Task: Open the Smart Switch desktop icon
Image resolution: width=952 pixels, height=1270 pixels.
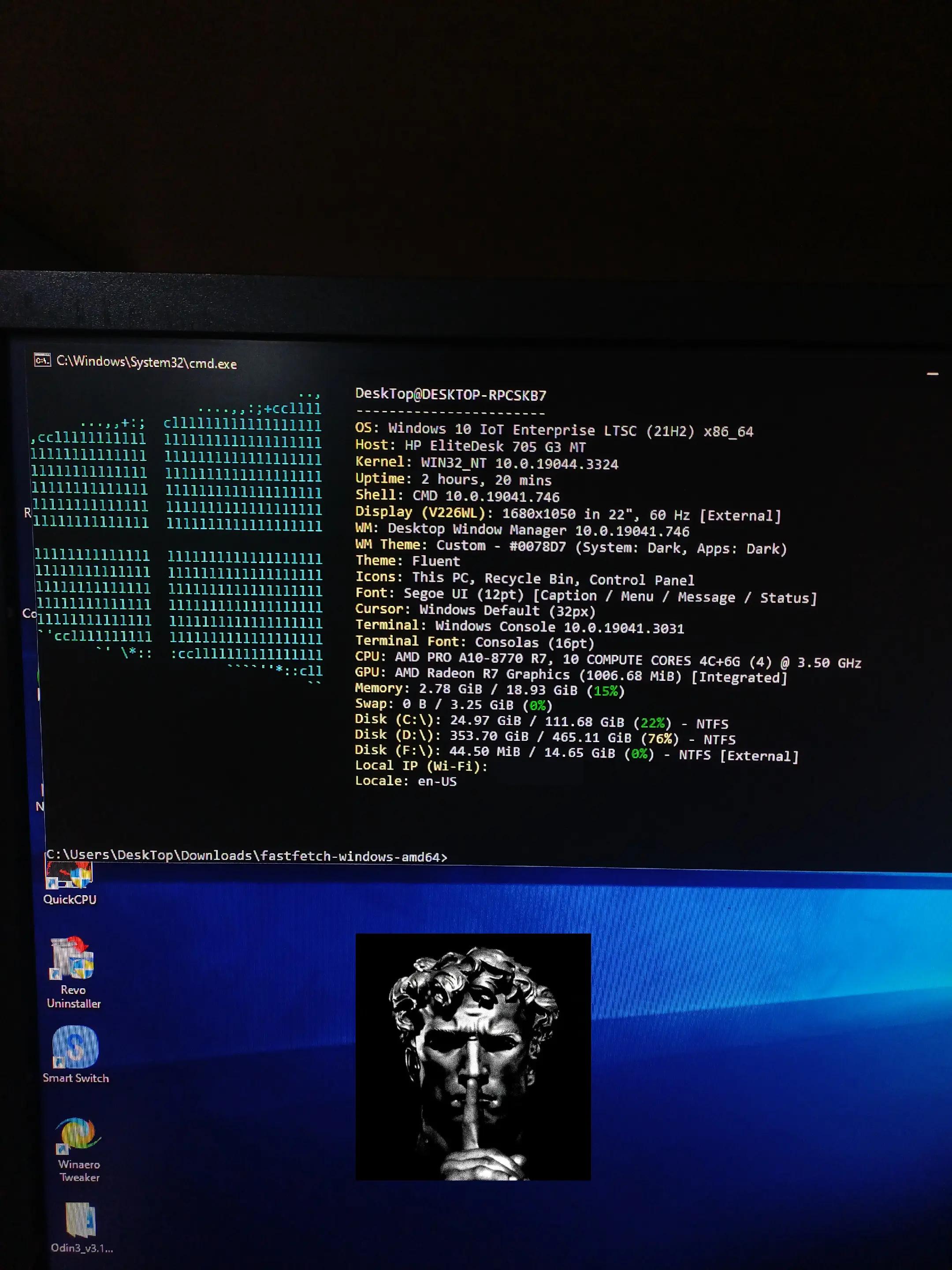Action: click(x=75, y=1055)
